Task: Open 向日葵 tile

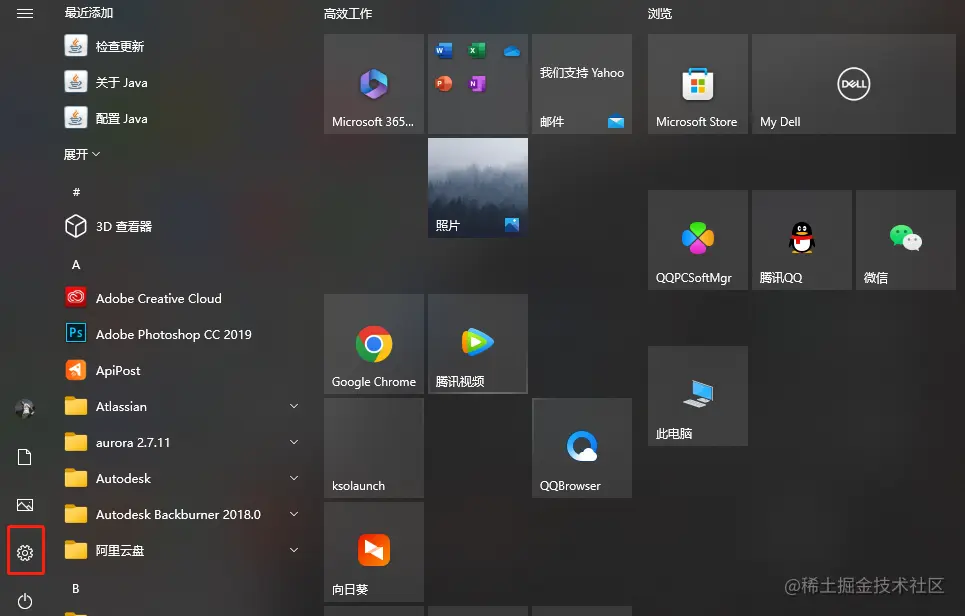Action: click(x=374, y=551)
